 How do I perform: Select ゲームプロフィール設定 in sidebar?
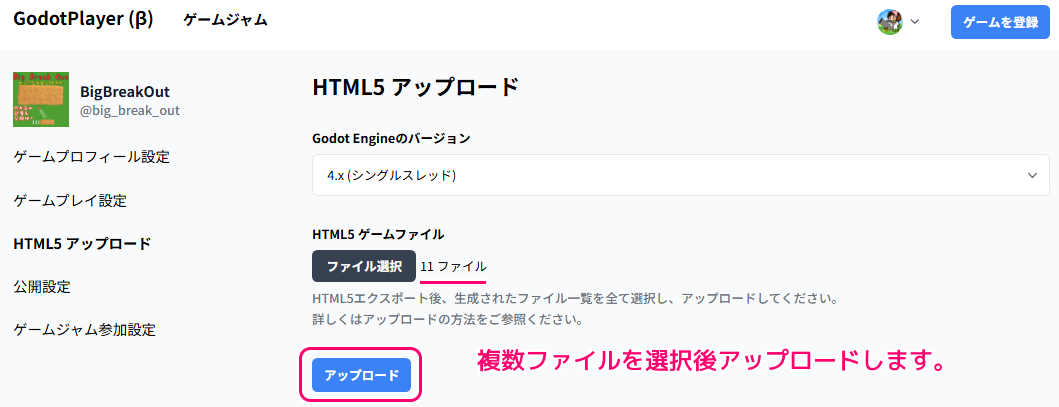pos(91,157)
